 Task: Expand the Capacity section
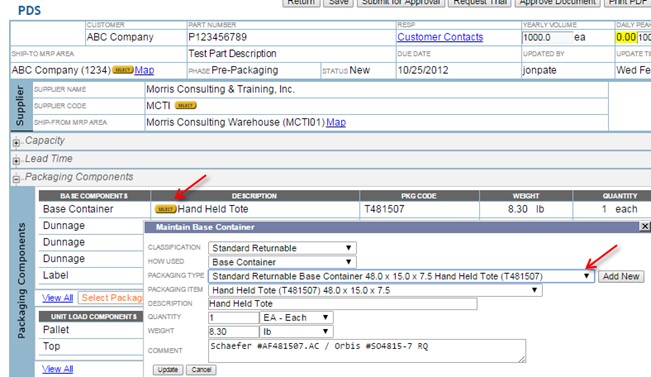click(x=16, y=143)
